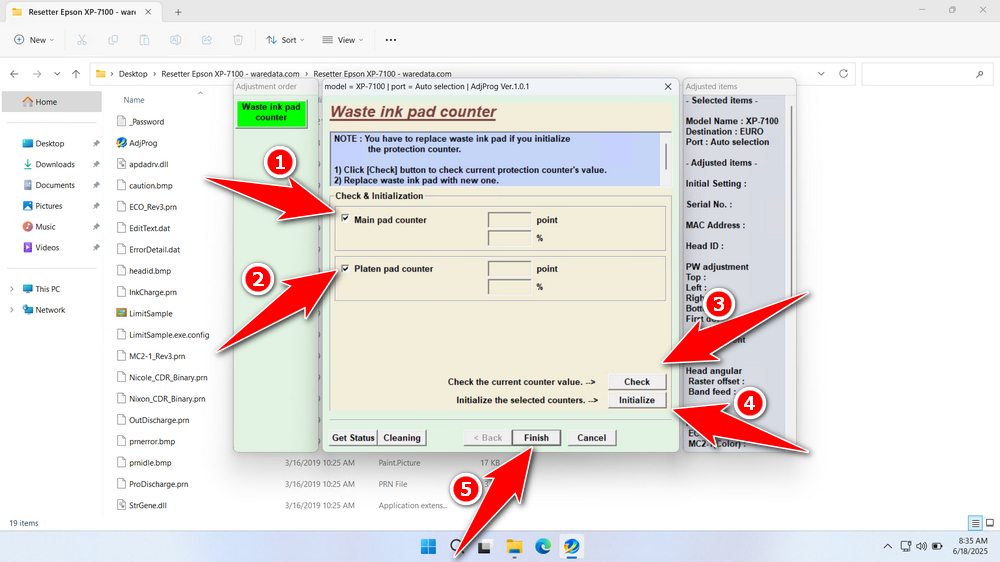
Task: Open the Sort dropdown
Action: 285,40
